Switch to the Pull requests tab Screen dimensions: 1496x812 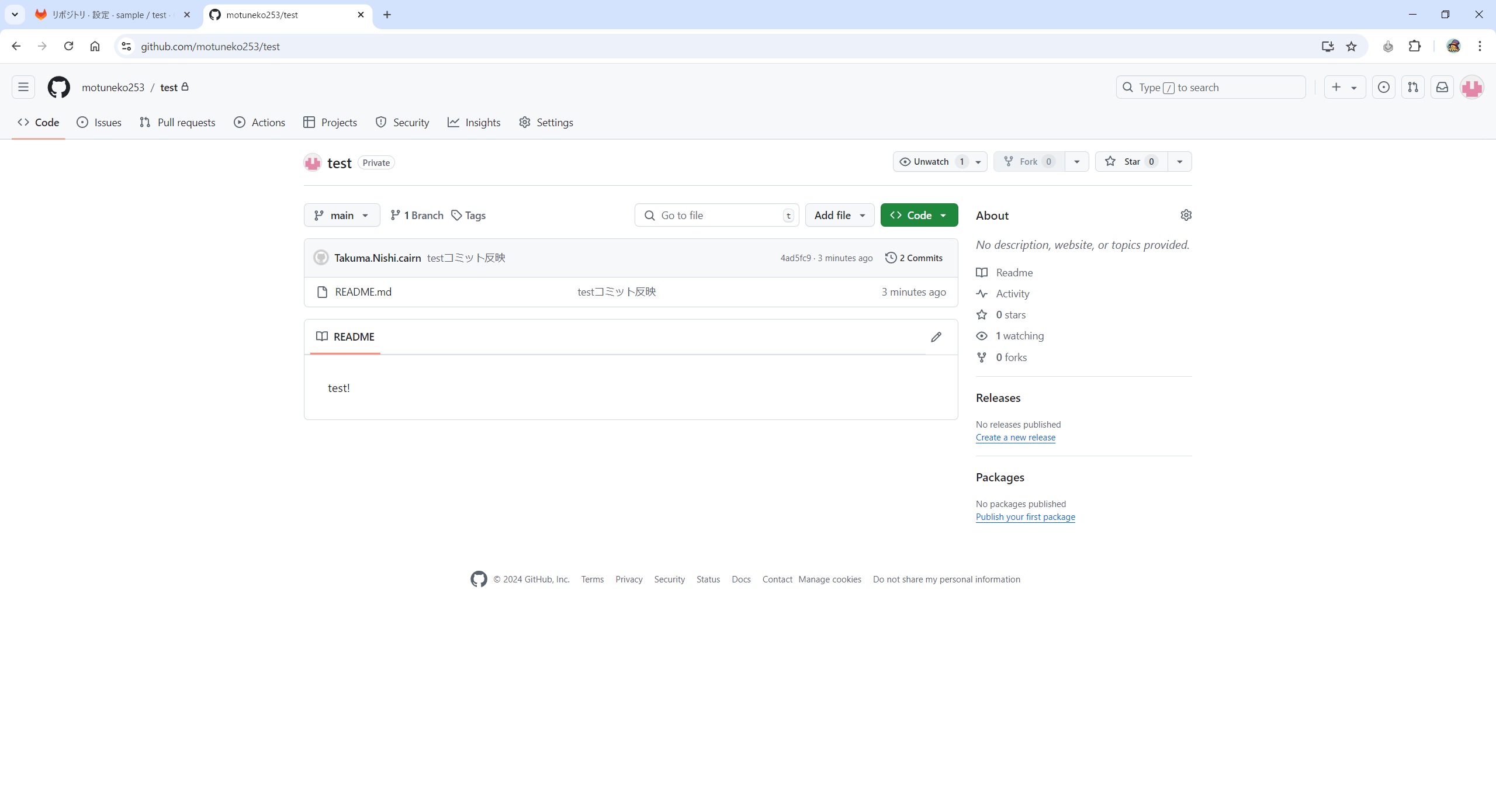177,122
